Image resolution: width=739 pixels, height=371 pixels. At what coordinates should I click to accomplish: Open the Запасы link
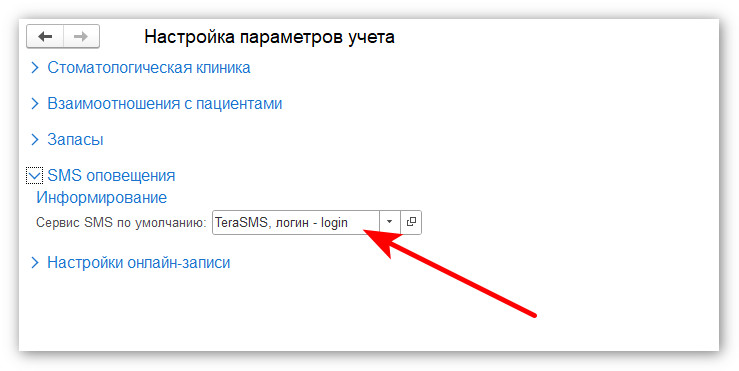pyautogui.click(x=75, y=140)
